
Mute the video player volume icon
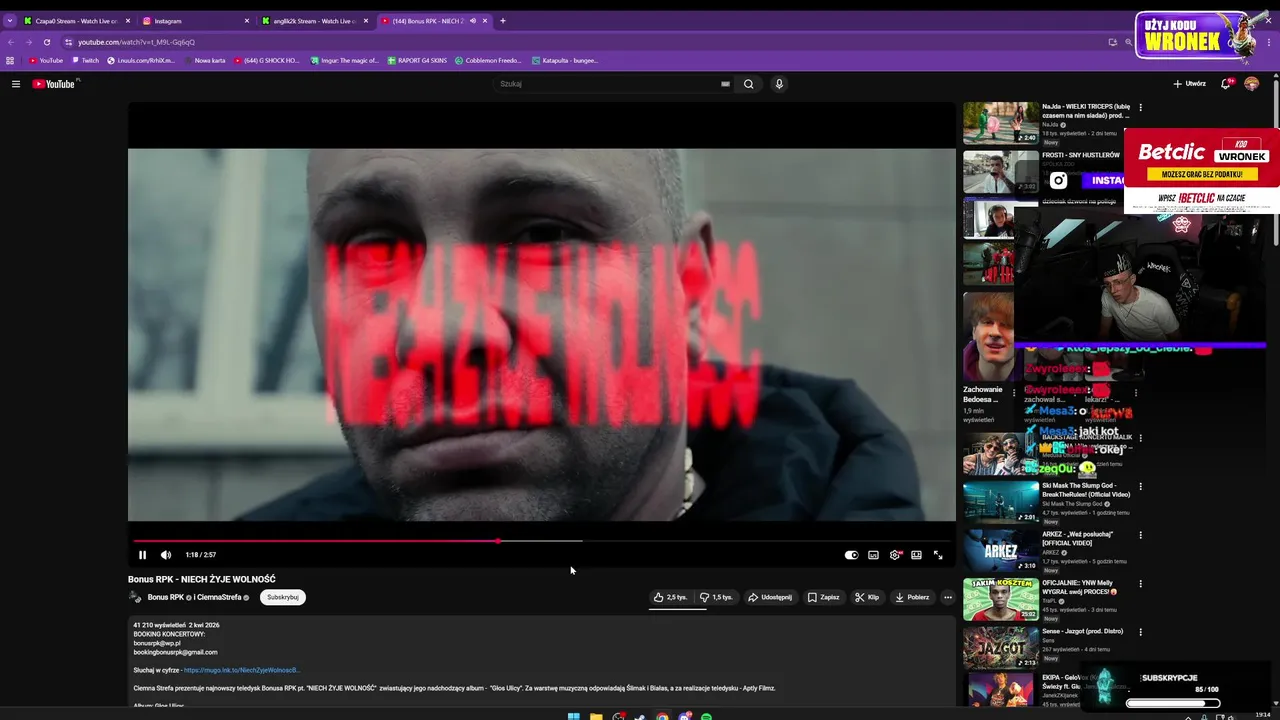(166, 555)
